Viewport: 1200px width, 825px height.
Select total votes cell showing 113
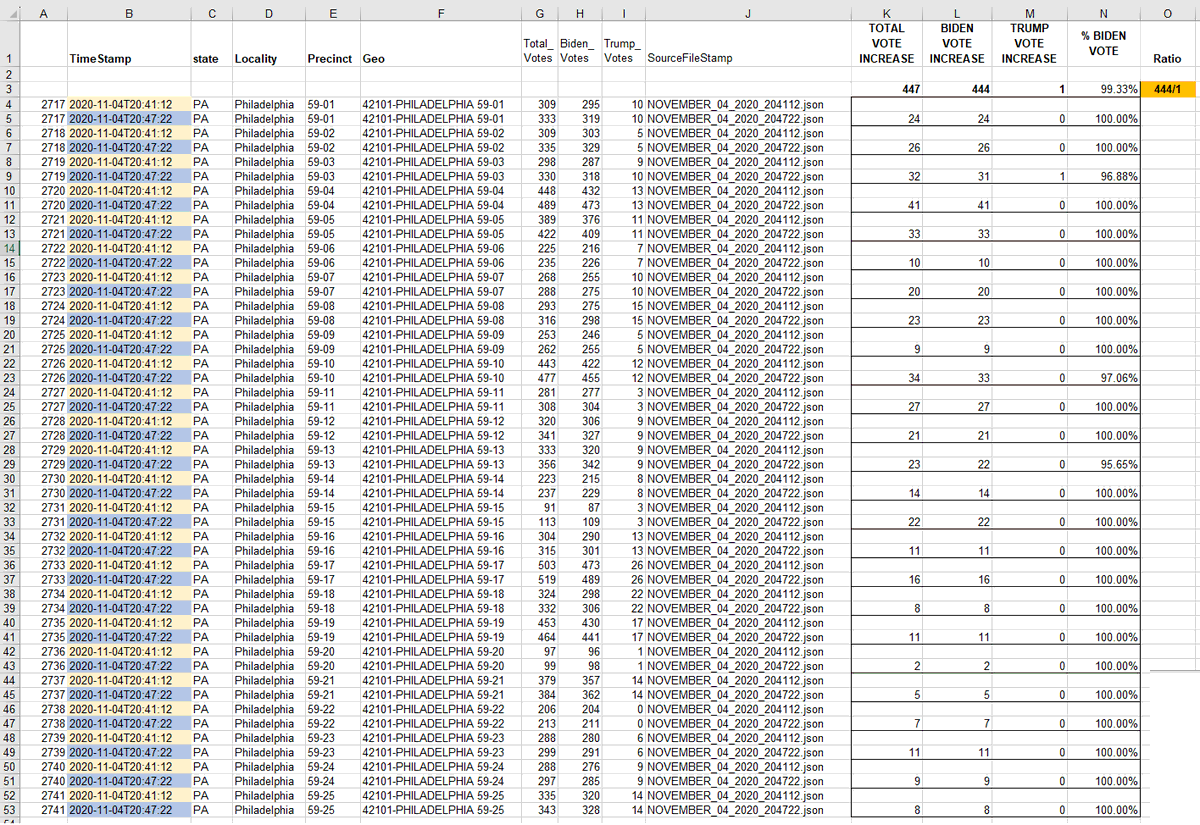click(539, 521)
